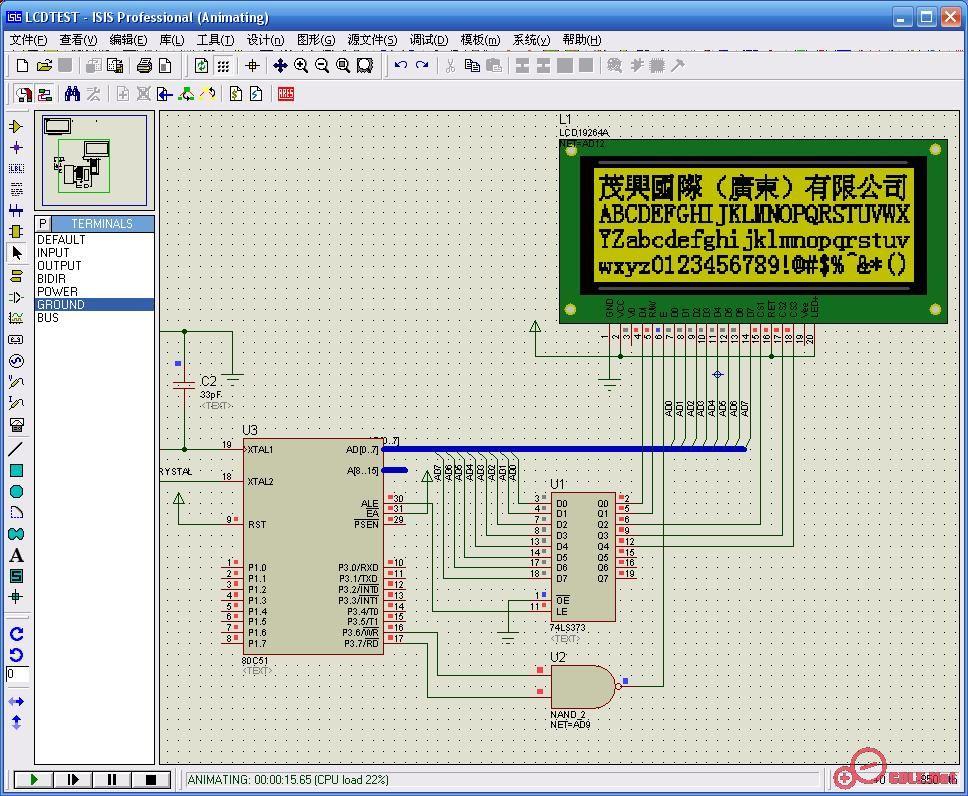968x796 pixels.
Task: Click the P pick devices button
Action: pos(43,224)
